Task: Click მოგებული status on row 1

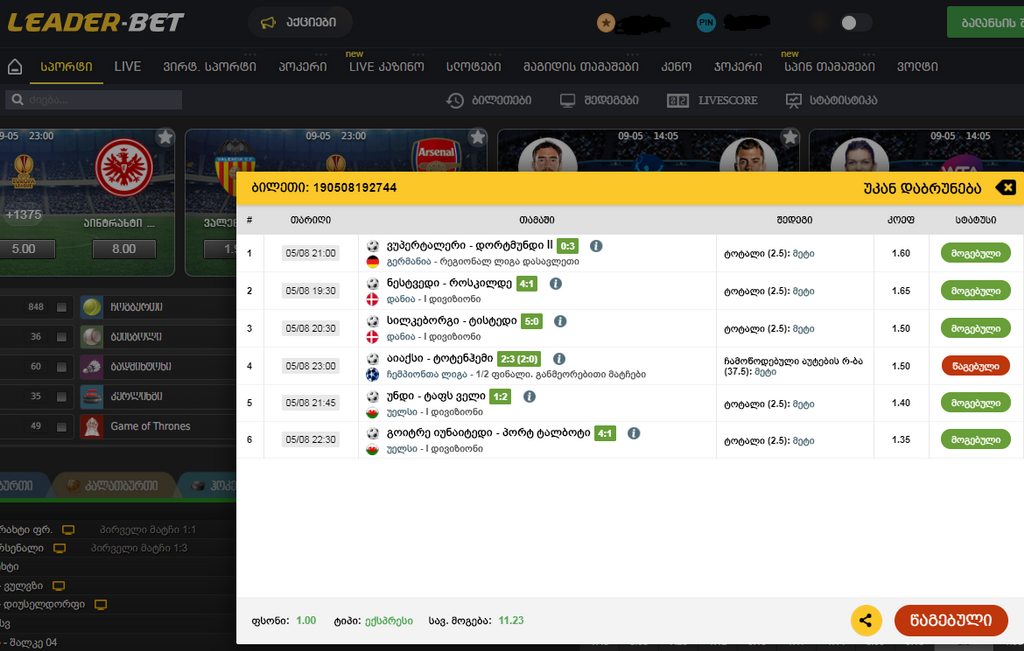Action: click(x=976, y=253)
